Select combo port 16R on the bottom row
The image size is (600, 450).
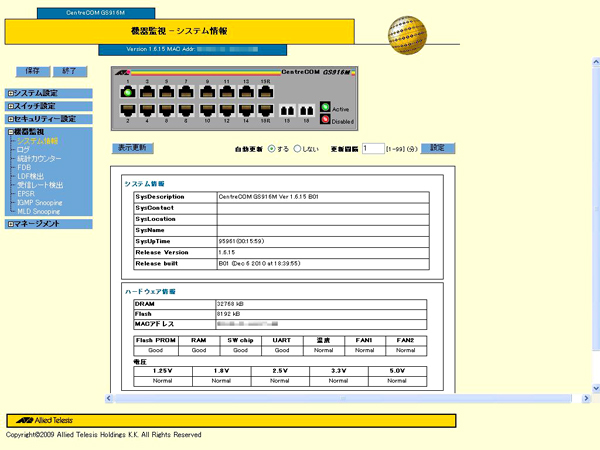pyautogui.click(x=266, y=110)
